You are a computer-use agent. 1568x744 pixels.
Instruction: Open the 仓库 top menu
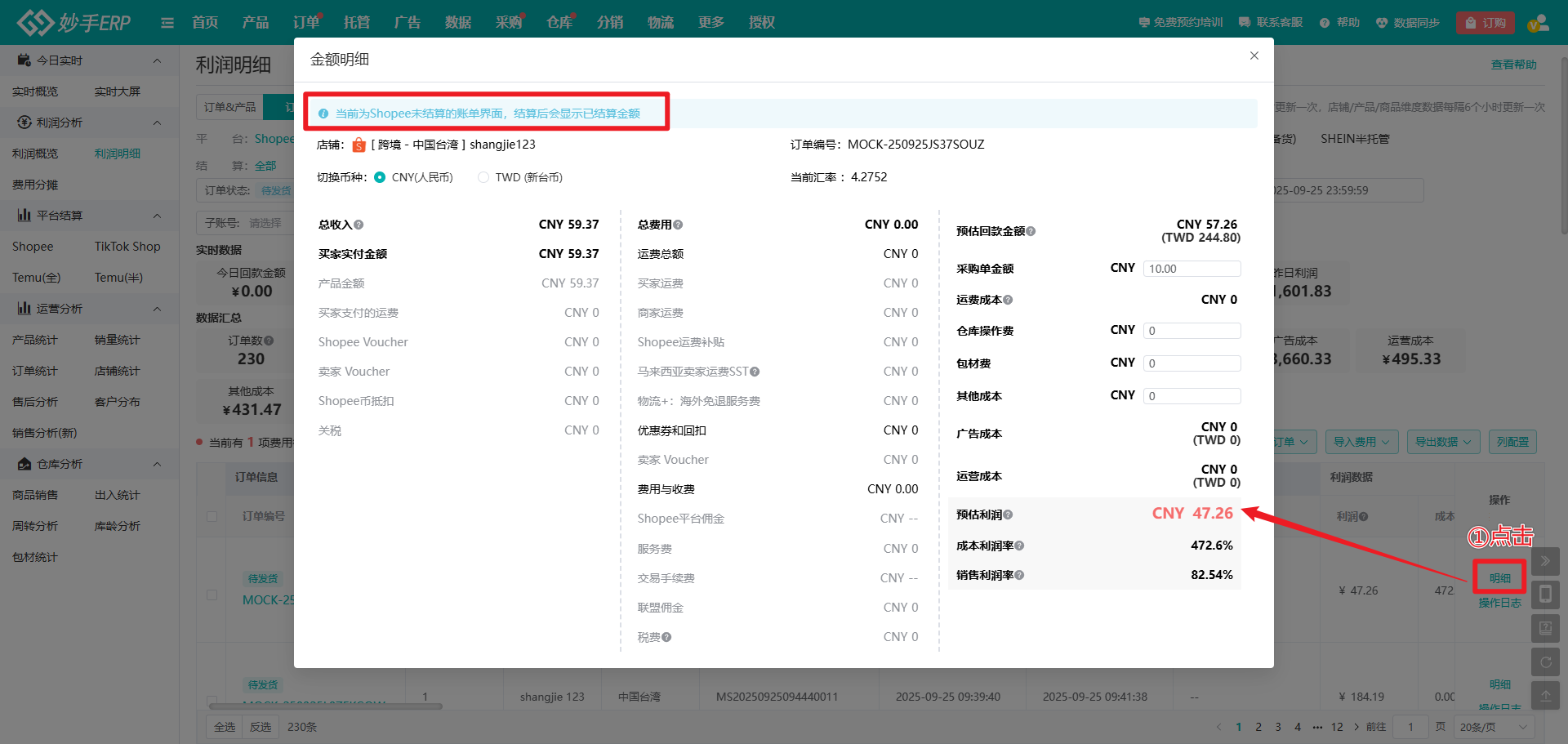tap(559, 23)
